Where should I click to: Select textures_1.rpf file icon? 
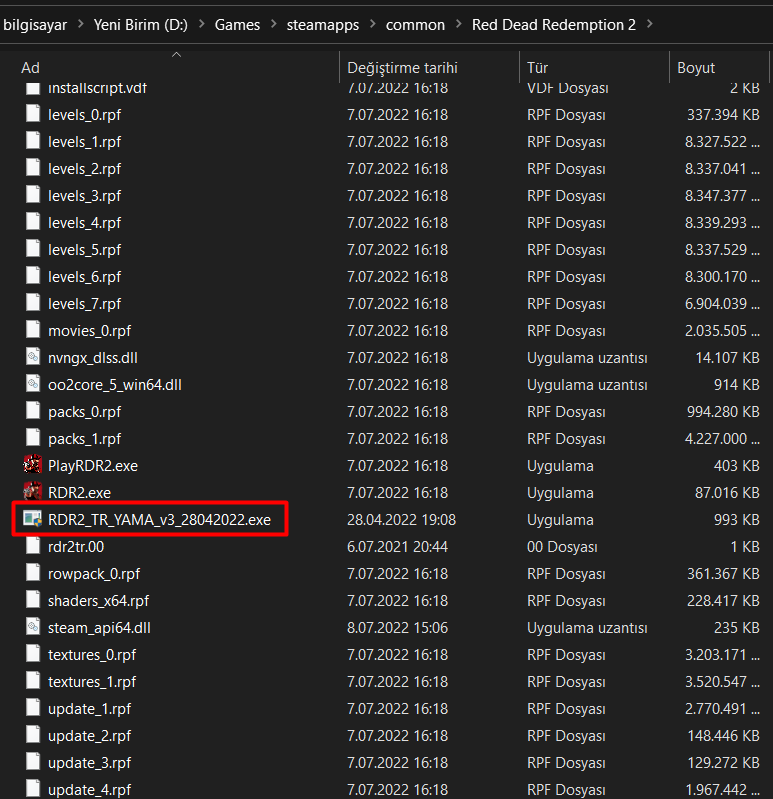(33, 681)
